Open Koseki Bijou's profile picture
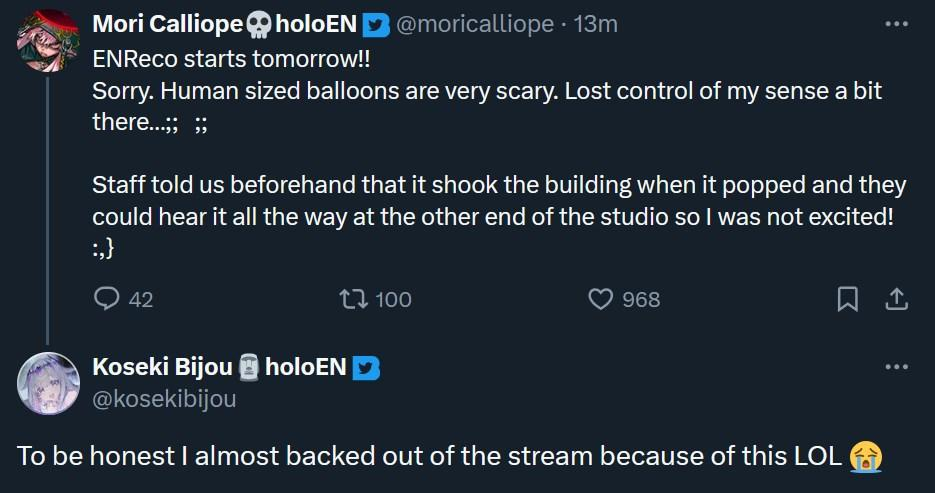 (47, 383)
